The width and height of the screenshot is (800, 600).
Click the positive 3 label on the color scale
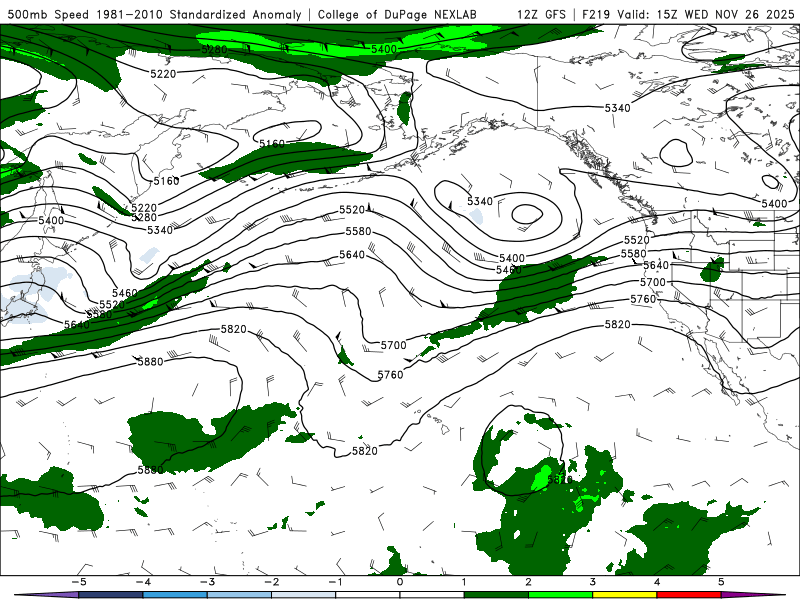[592, 582]
